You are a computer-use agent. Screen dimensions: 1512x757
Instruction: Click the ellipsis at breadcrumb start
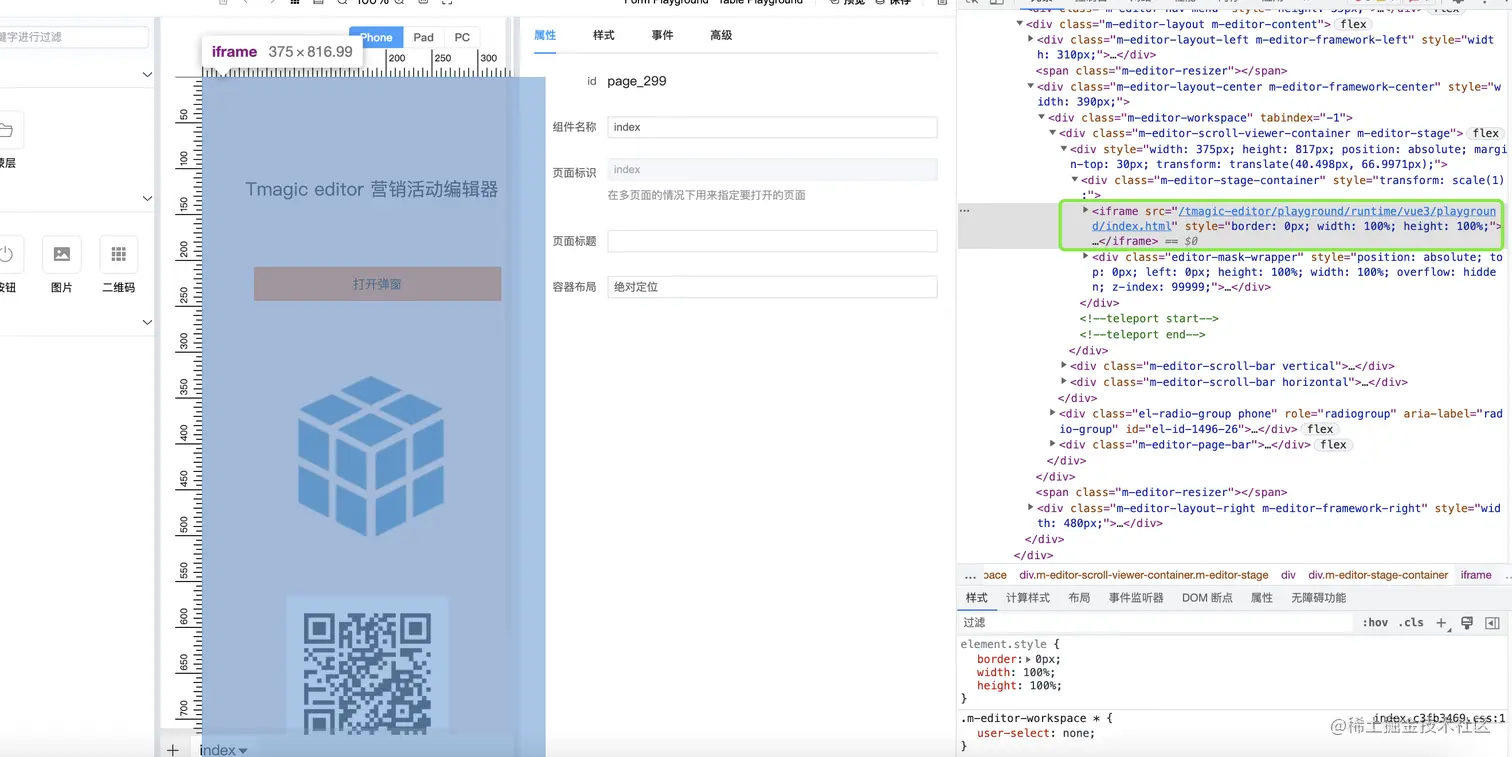click(x=970, y=575)
